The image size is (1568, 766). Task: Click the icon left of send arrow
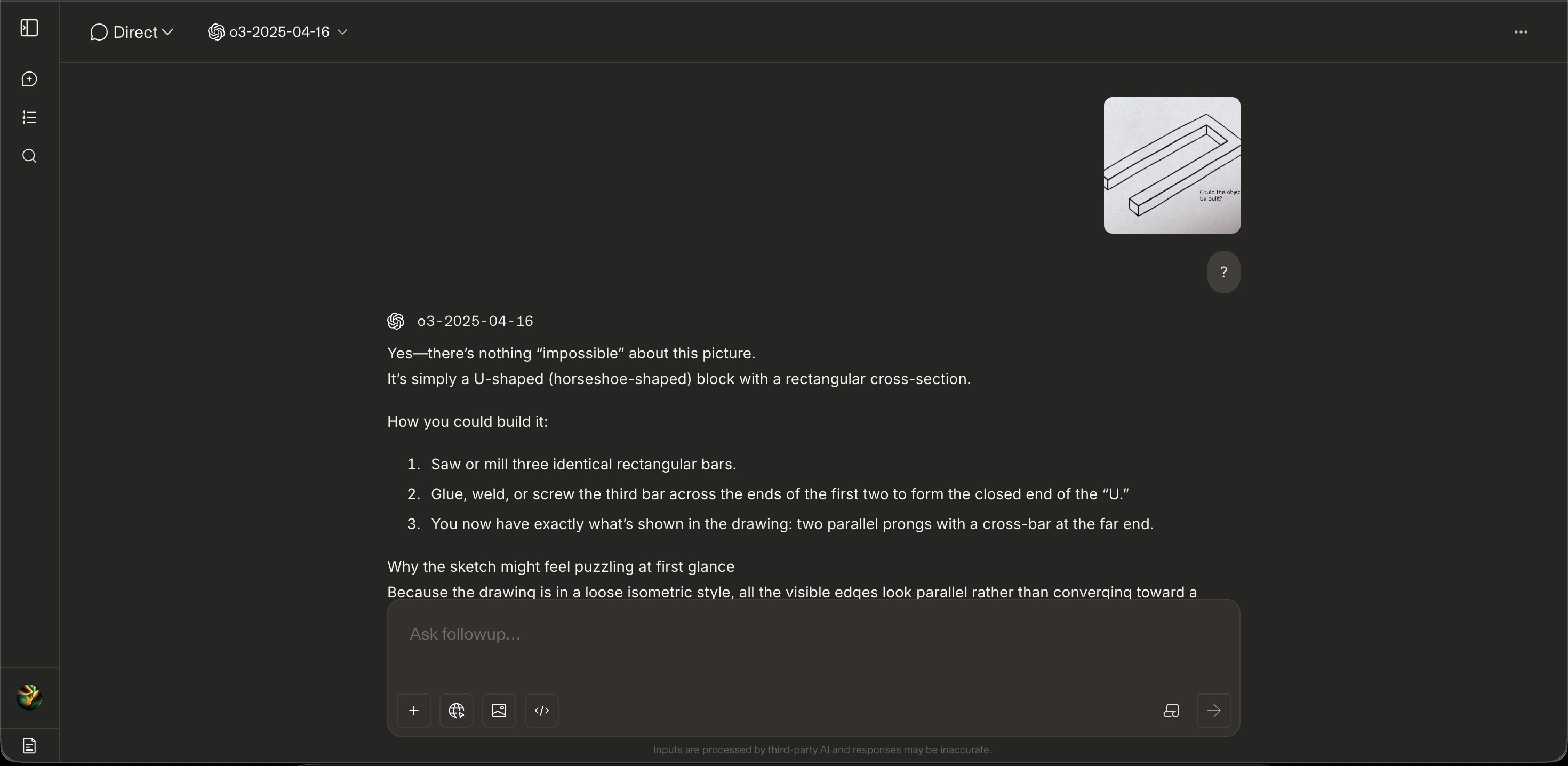[x=1171, y=711]
